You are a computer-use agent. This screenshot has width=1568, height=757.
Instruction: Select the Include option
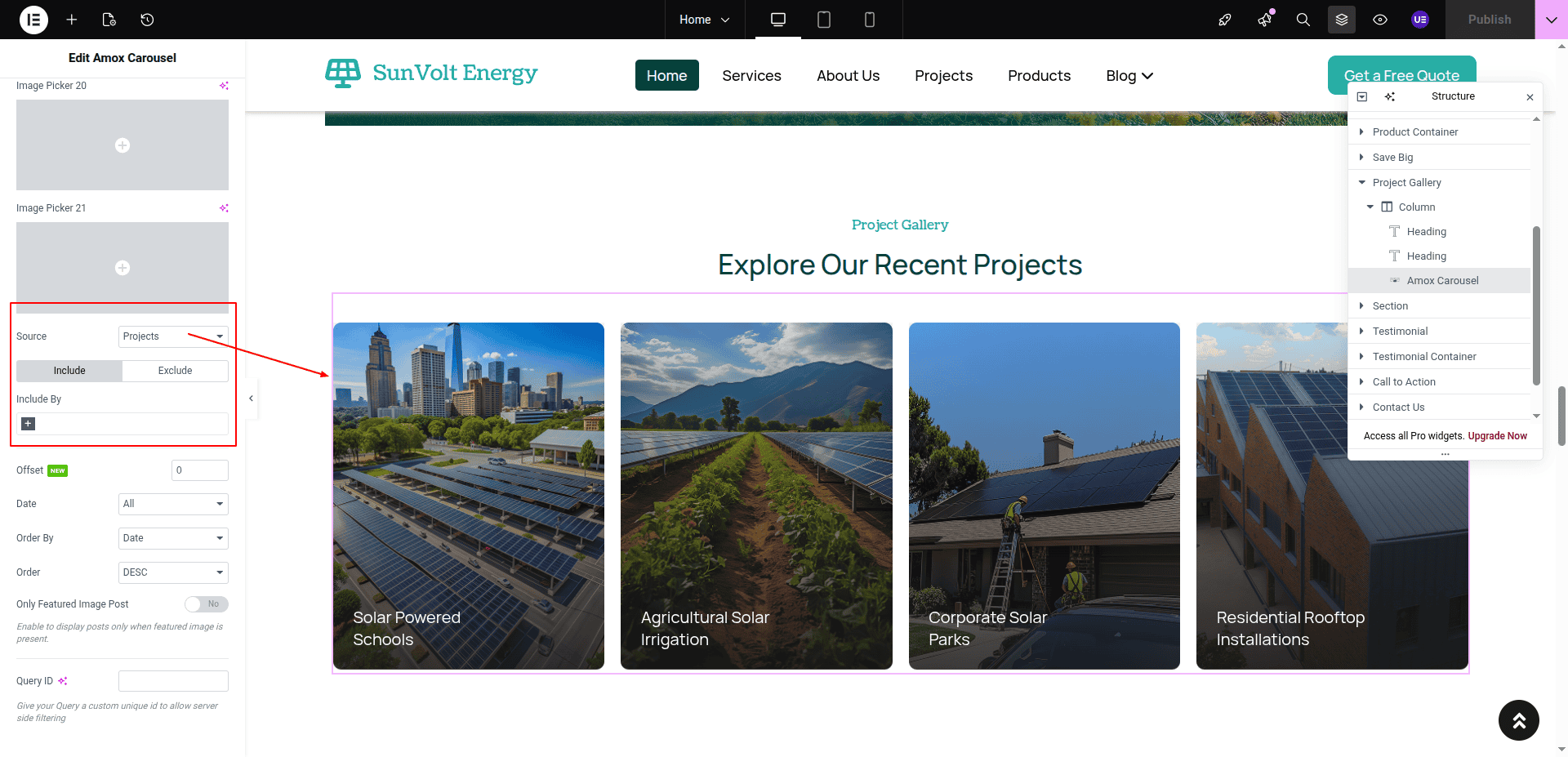click(69, 371)
